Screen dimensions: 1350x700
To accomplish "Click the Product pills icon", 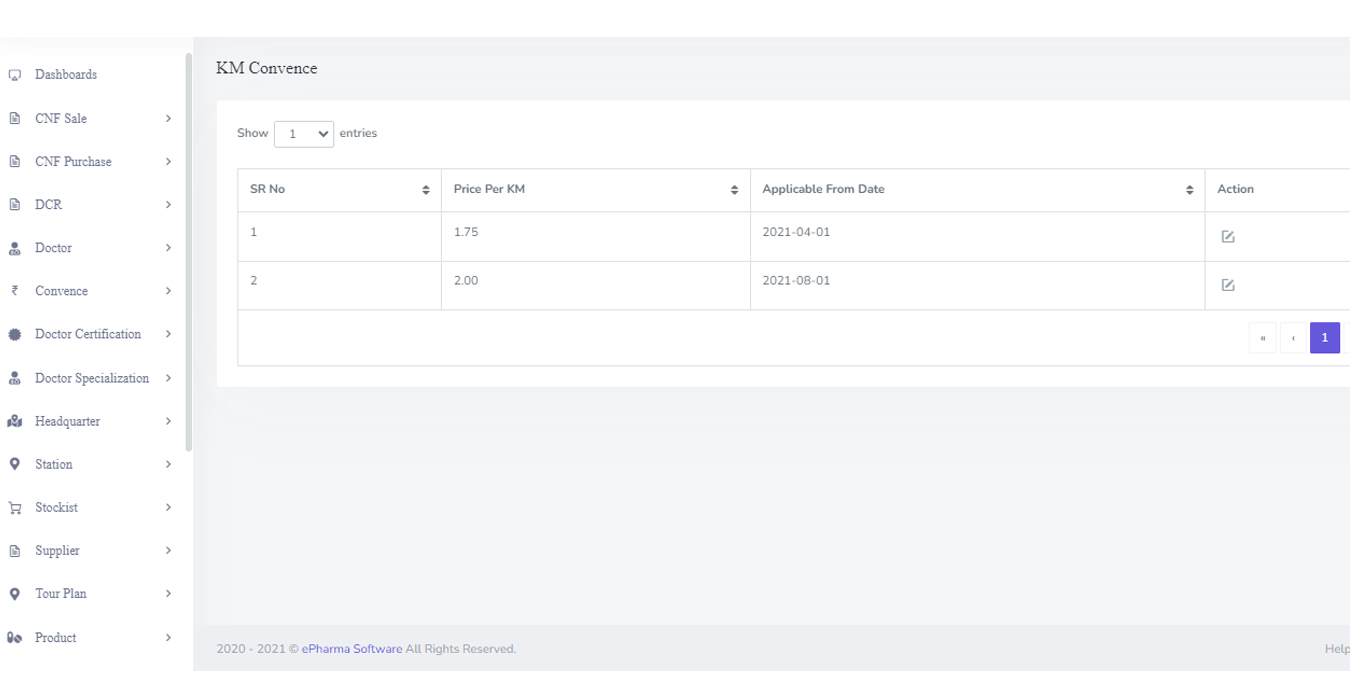I will [15, 638].
